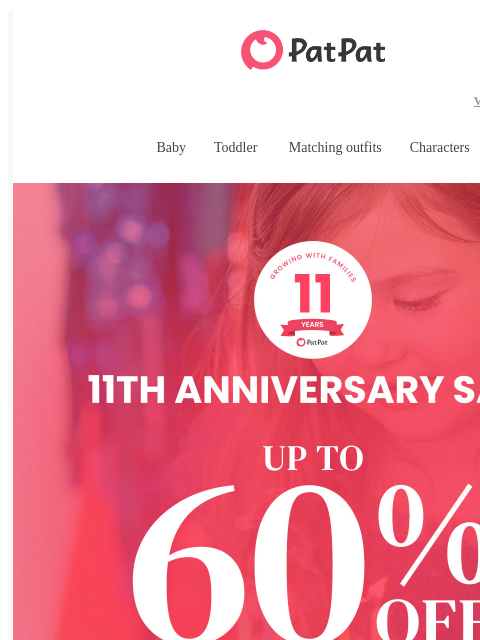The width and height of the screenshot is (480, 640).
Task: Click the pink YEARS ribbon in the badge
Action: (x=312, y=327)
